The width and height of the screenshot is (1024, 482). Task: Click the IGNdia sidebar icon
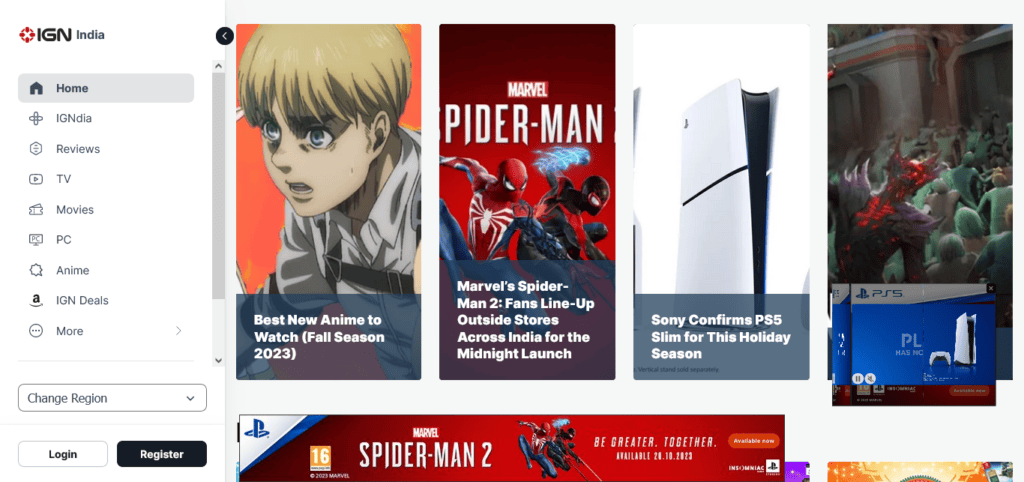click(x=36, y=118)
